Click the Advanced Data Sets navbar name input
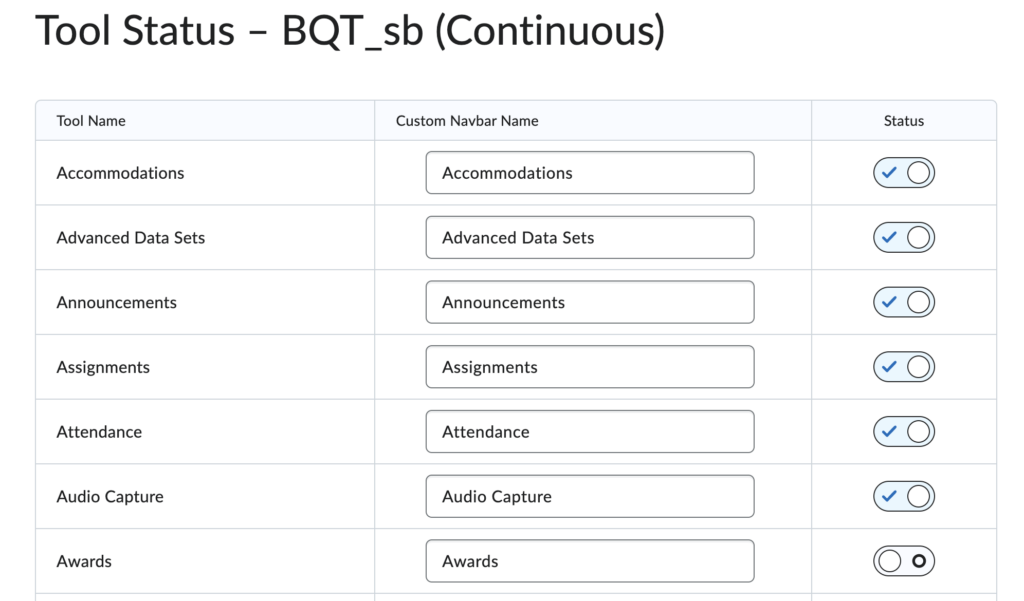The height and width of the screenshot is (601, 1024). click(x=590, y=238)
